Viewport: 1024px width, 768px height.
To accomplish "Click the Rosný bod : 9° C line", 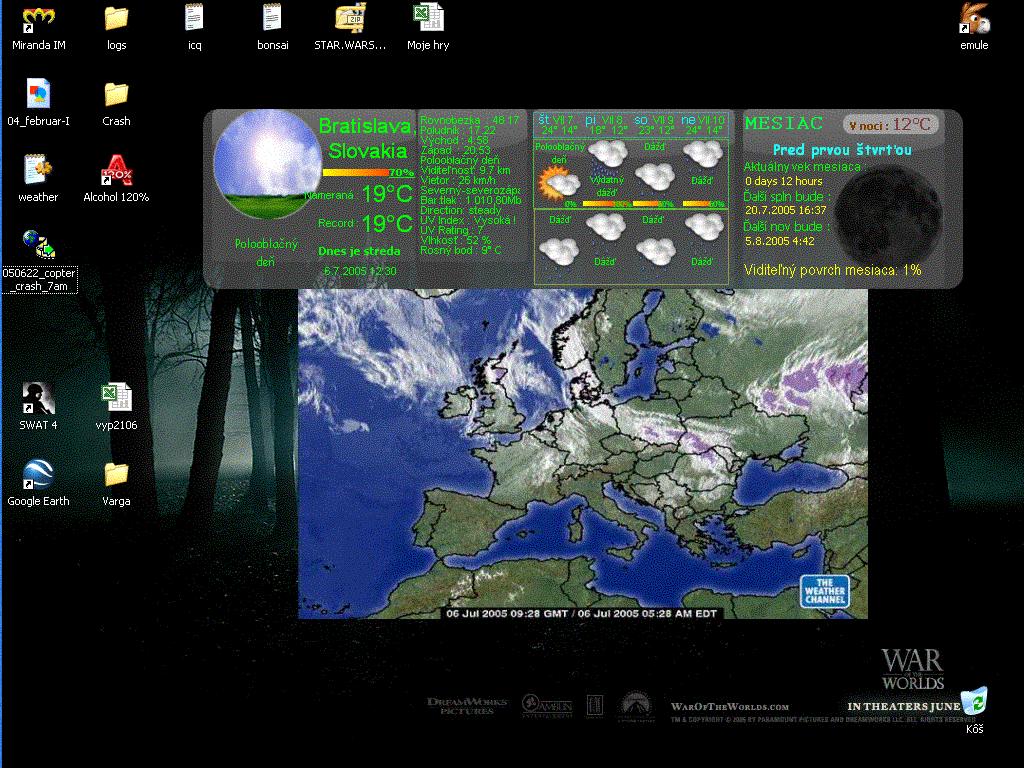I will [460, 250].
